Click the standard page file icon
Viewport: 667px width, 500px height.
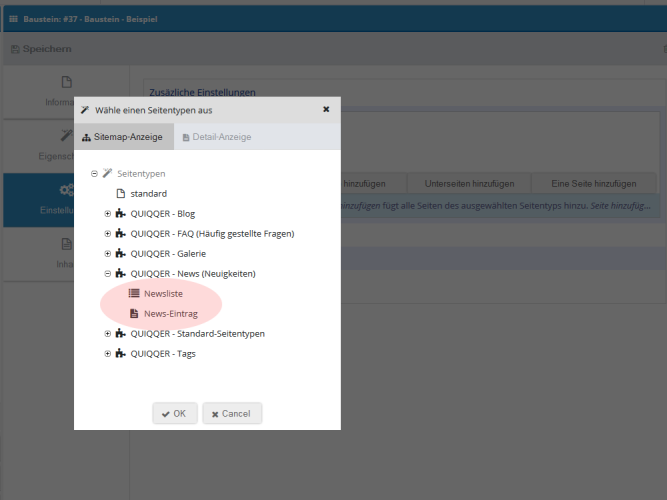121,194
